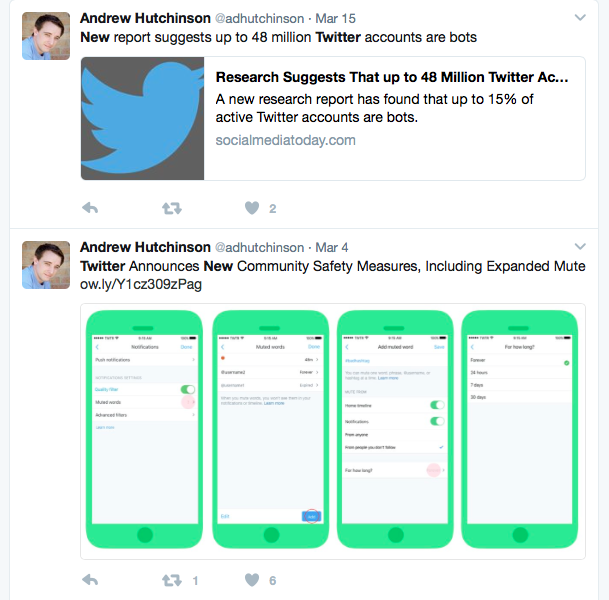Open the Mar 4 tweet date
The width and height of the screenshot is (609, 600).
332,248
